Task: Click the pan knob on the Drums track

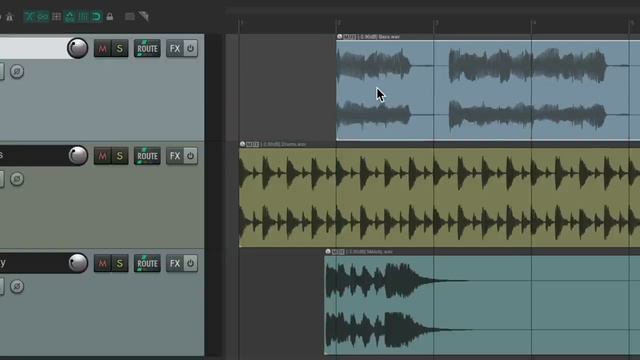Action: 78,156
